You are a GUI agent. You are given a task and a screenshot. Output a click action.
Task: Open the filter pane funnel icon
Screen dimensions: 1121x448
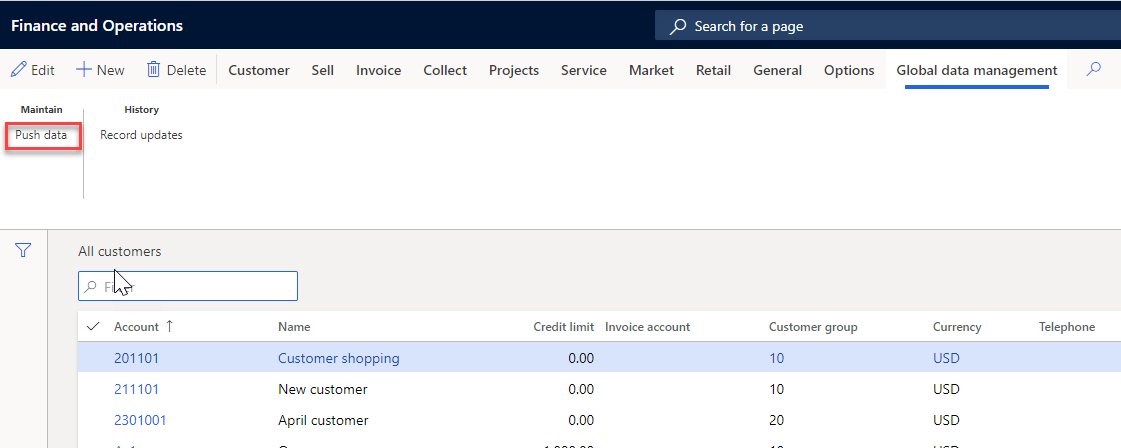(24, 250)
